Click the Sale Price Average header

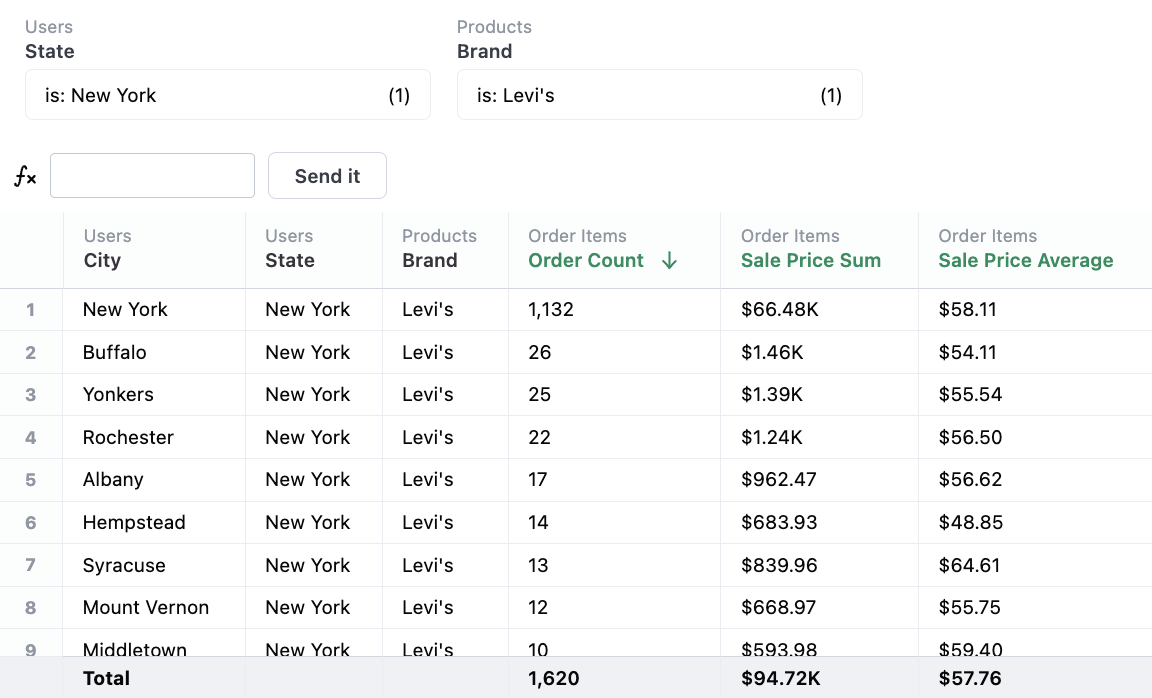click(1025, 261)
